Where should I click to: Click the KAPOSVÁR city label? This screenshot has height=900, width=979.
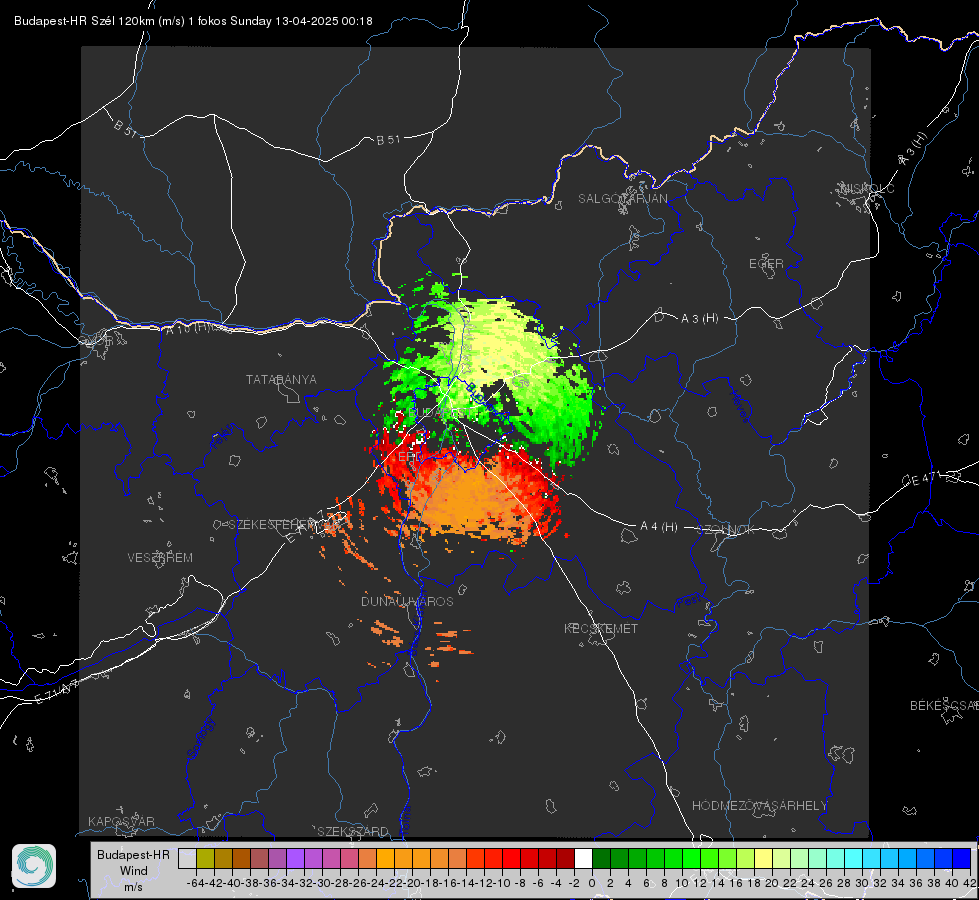(121, 821)
